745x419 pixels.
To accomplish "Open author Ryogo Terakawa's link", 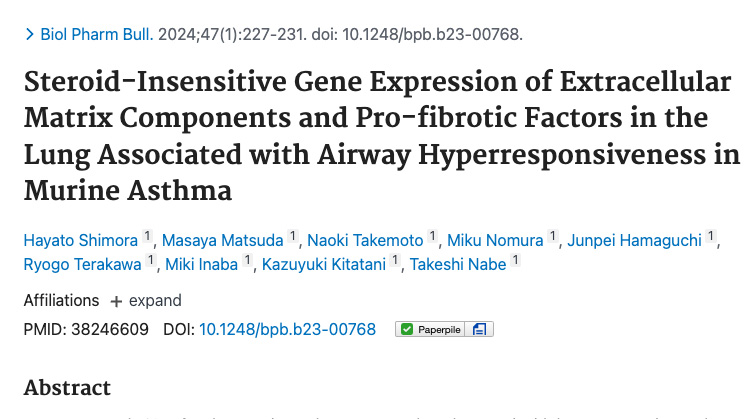I will tap(83, 263).
